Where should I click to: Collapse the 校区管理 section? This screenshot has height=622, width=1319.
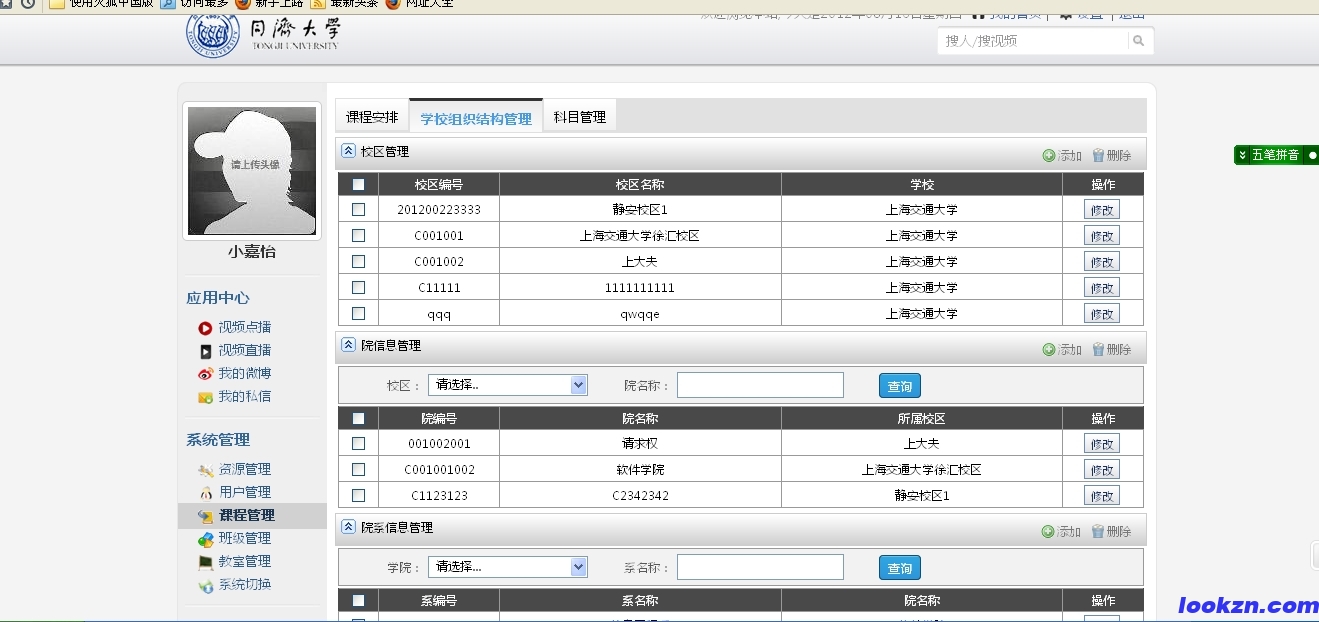349,151
